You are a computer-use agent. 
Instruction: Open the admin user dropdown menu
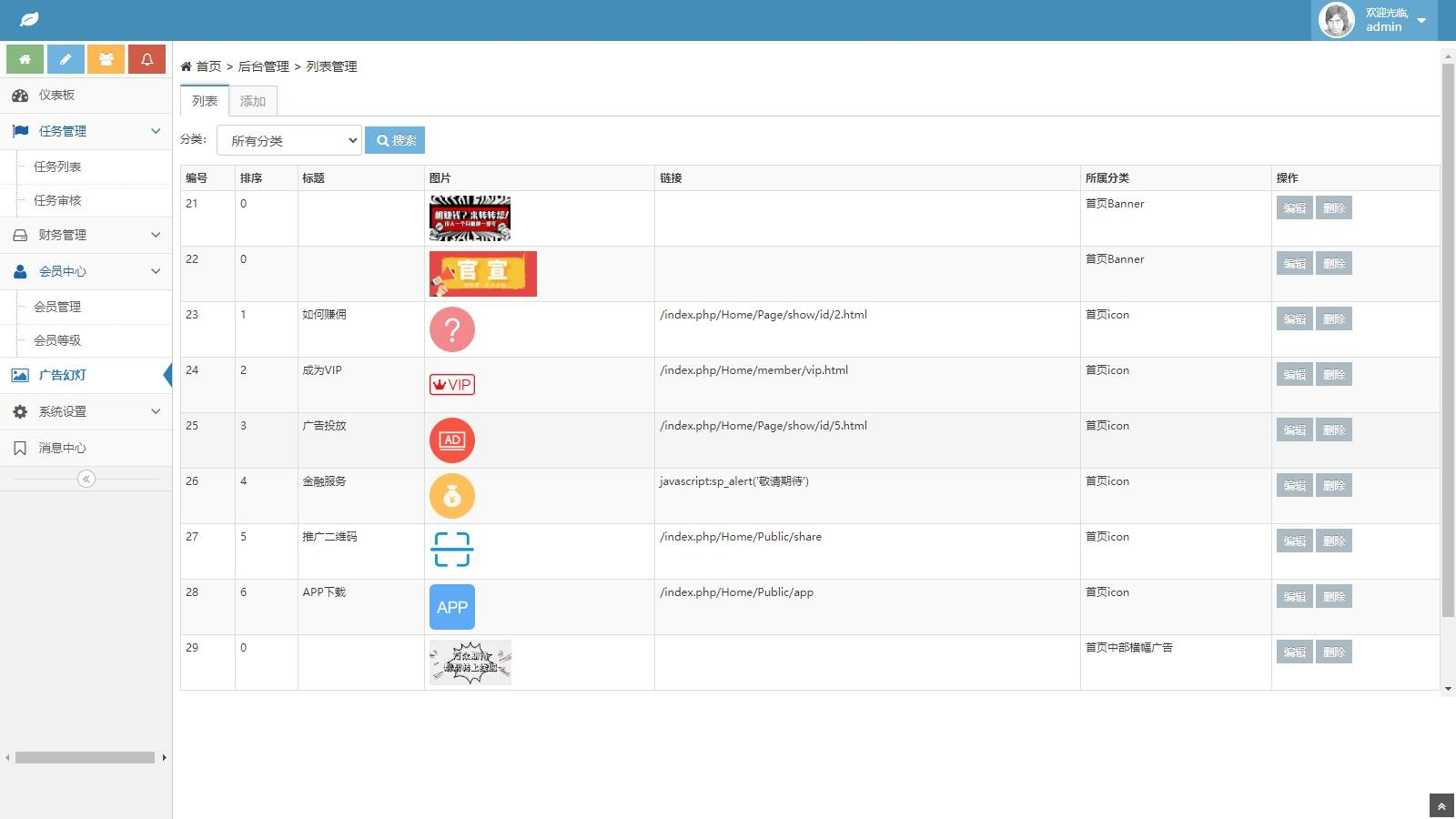click(1374, 20)
